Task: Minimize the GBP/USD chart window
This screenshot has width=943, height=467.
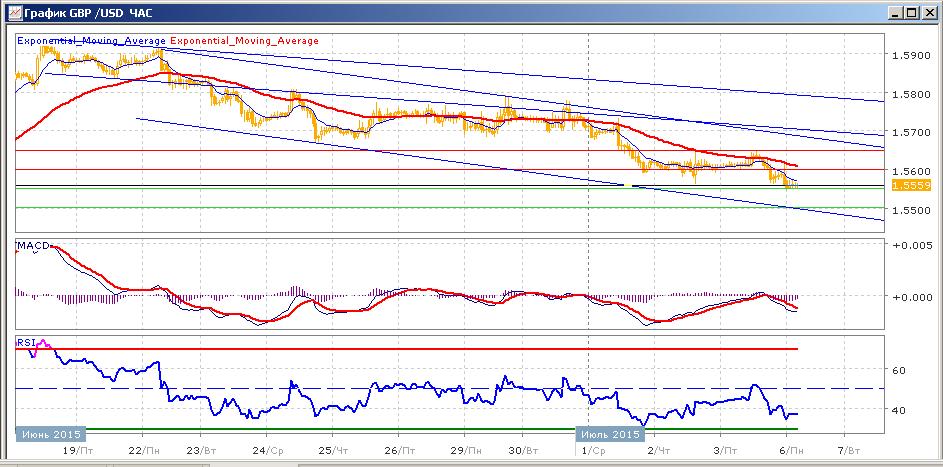Action: point(896,13)
